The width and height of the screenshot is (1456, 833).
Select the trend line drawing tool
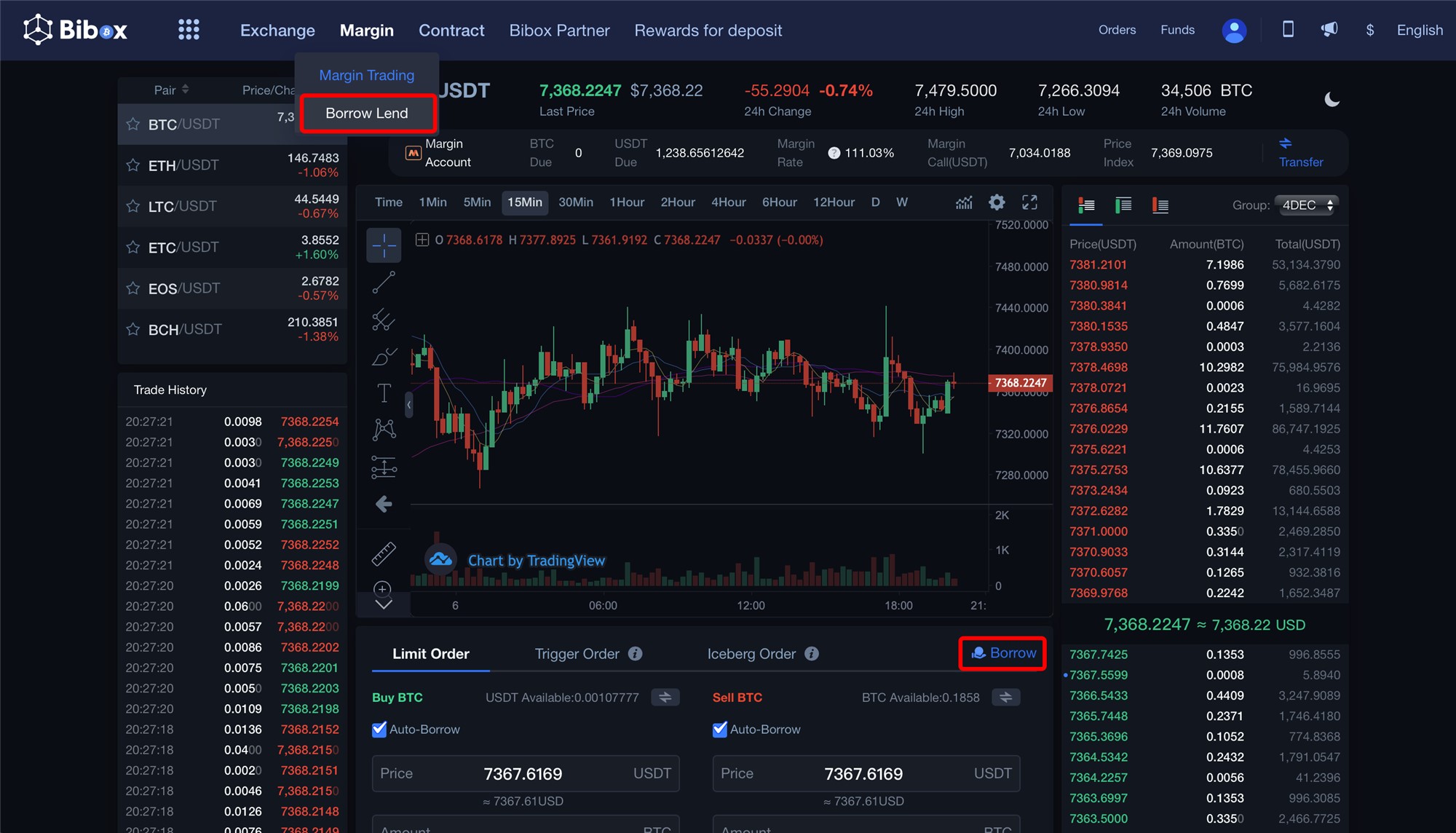click(x=384, y=283)
